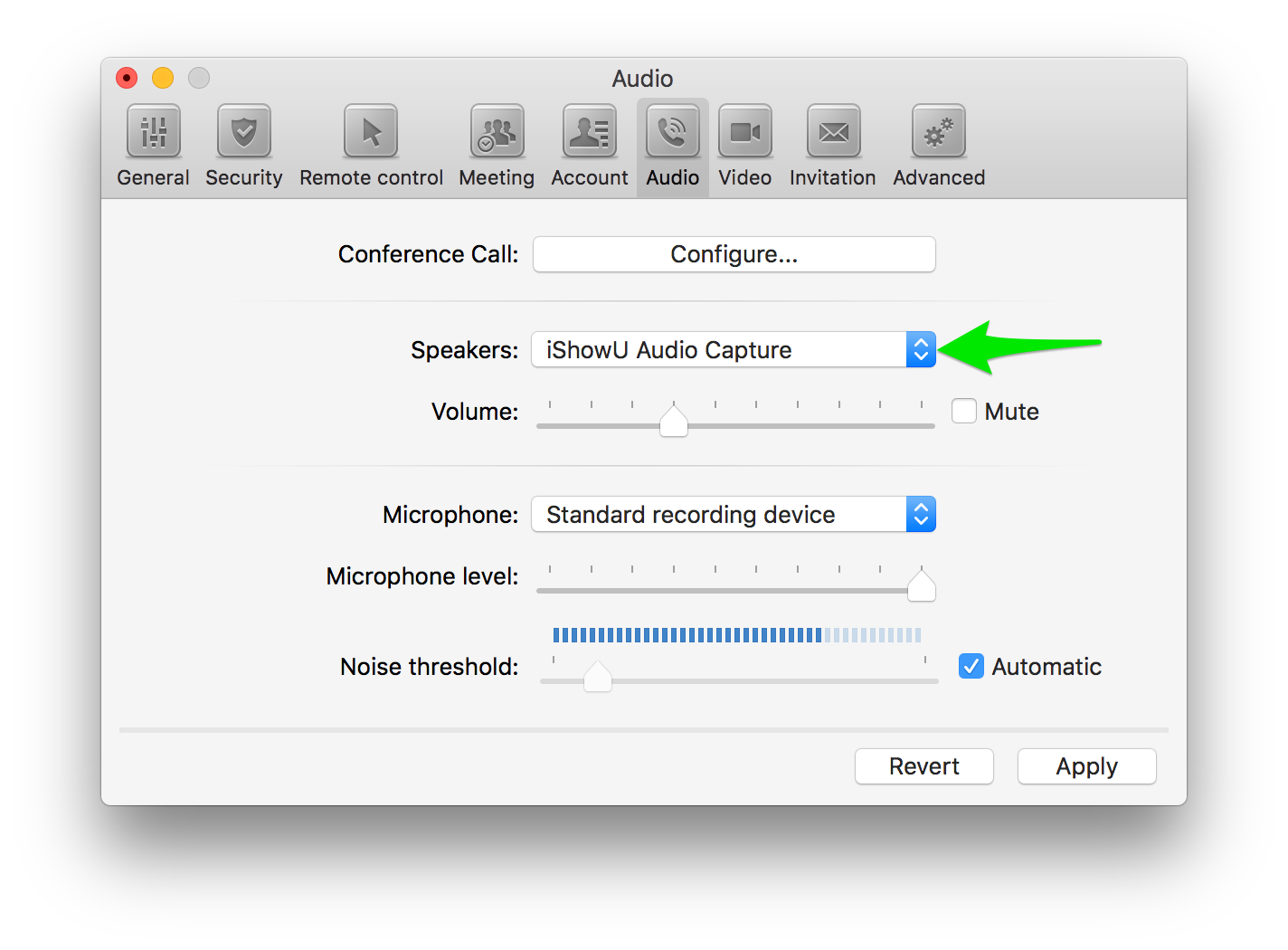This screenshot has height=950, width=1288.
Task: Click the Video camera icon
Action: (744, 132)
